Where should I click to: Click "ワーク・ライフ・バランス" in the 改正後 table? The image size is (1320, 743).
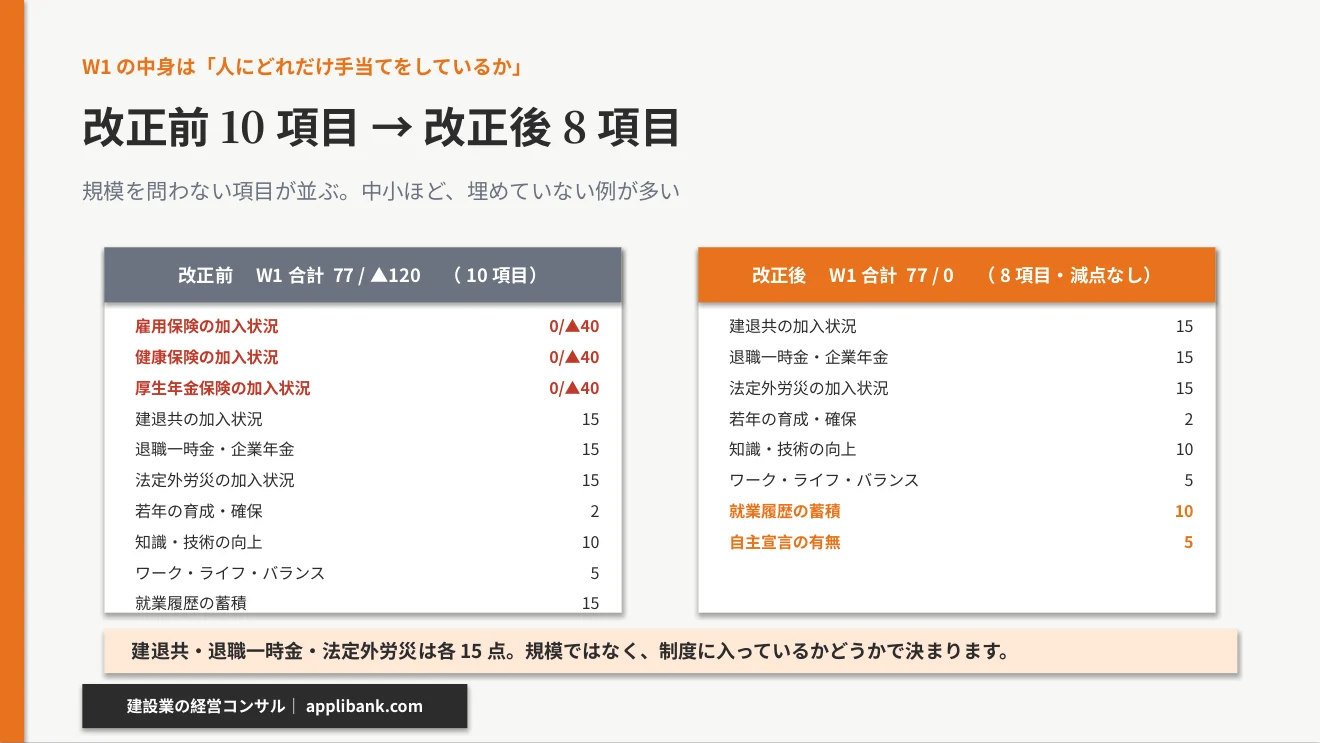coord(824,481)
